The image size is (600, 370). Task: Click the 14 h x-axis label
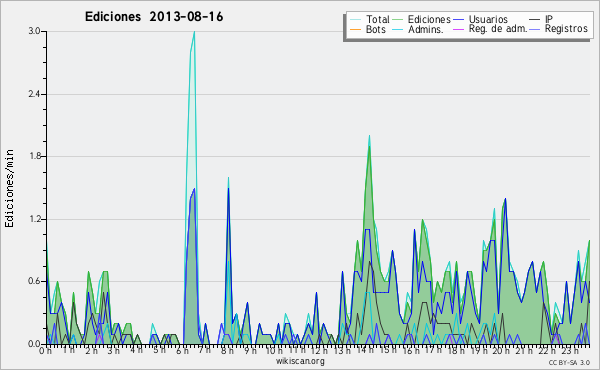(x=365, y=350)
